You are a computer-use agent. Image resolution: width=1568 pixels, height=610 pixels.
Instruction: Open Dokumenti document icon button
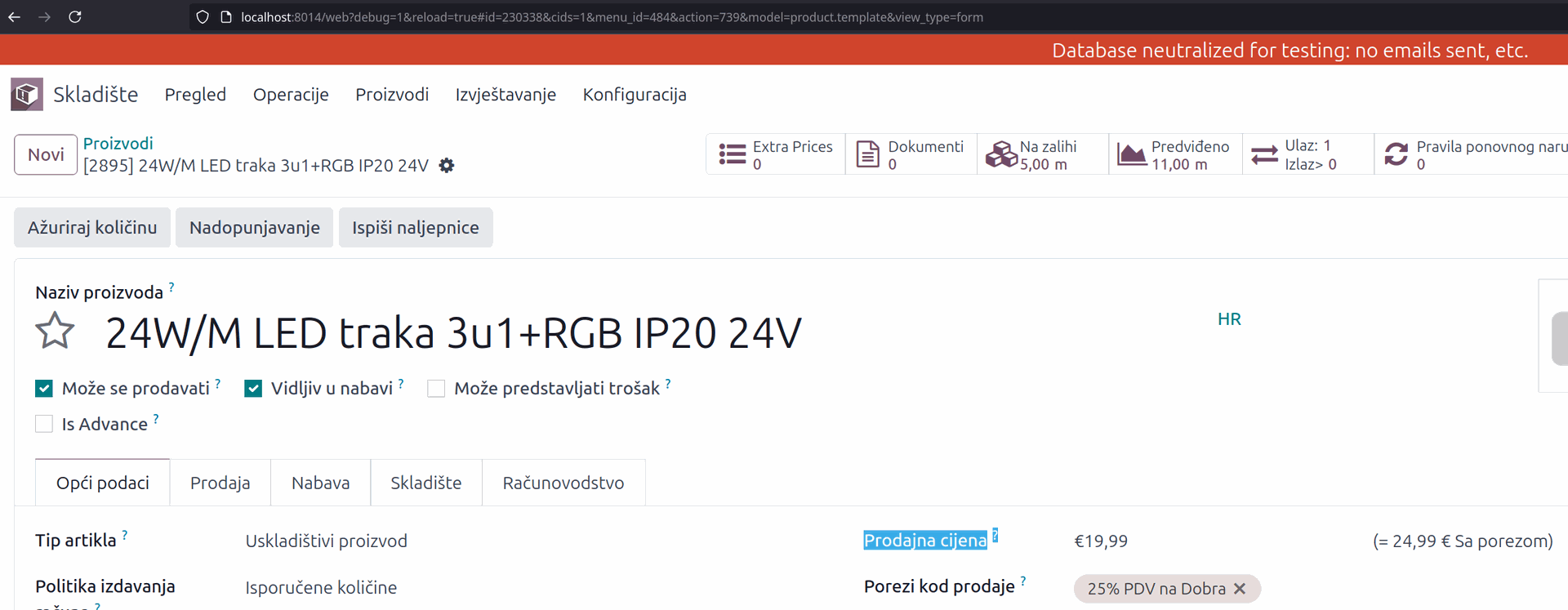coord(867,154)
